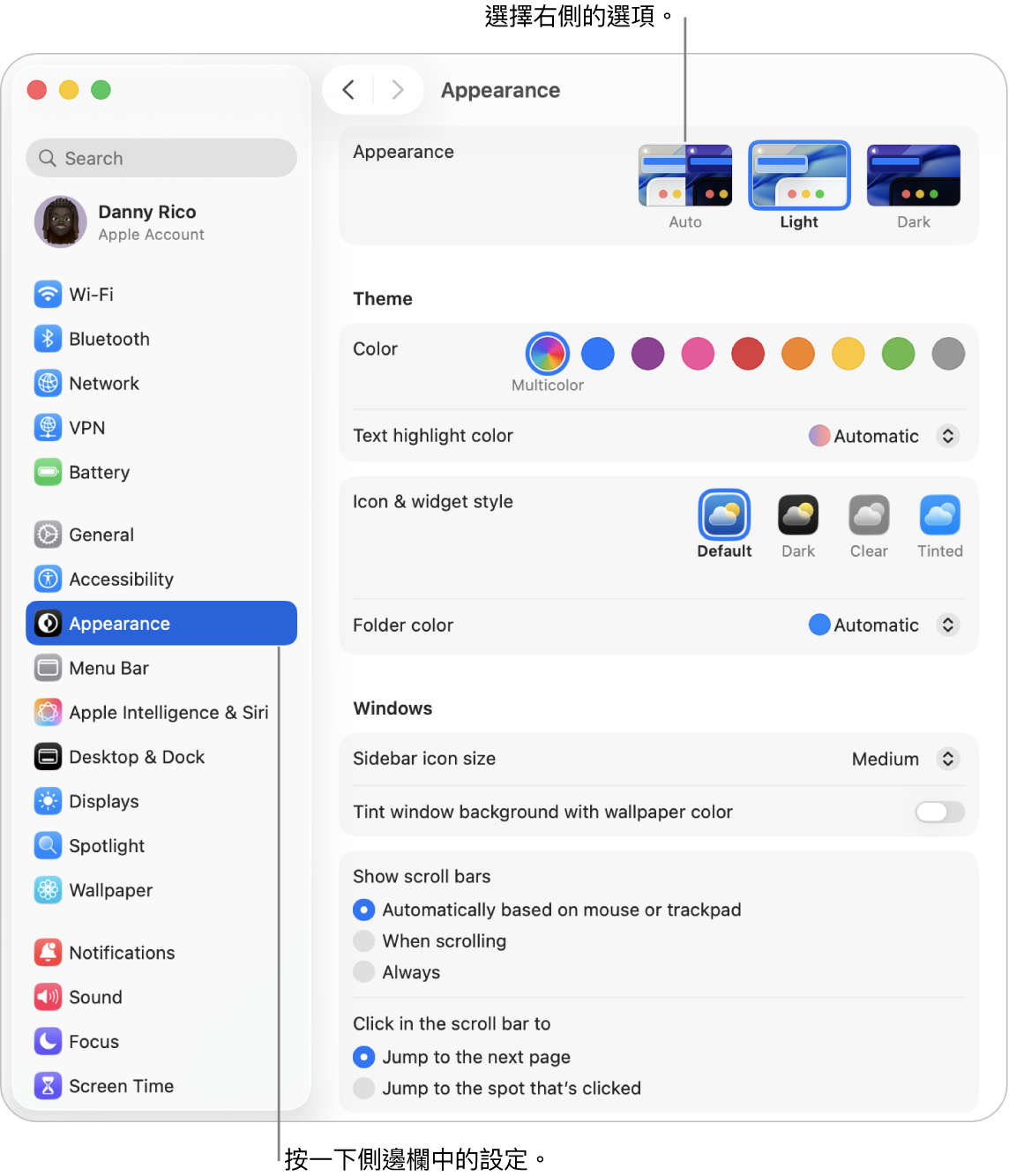Viewport: 1009px width, 1176px height.
Task: Open the Displays sun icon
Action: (48, 801)
